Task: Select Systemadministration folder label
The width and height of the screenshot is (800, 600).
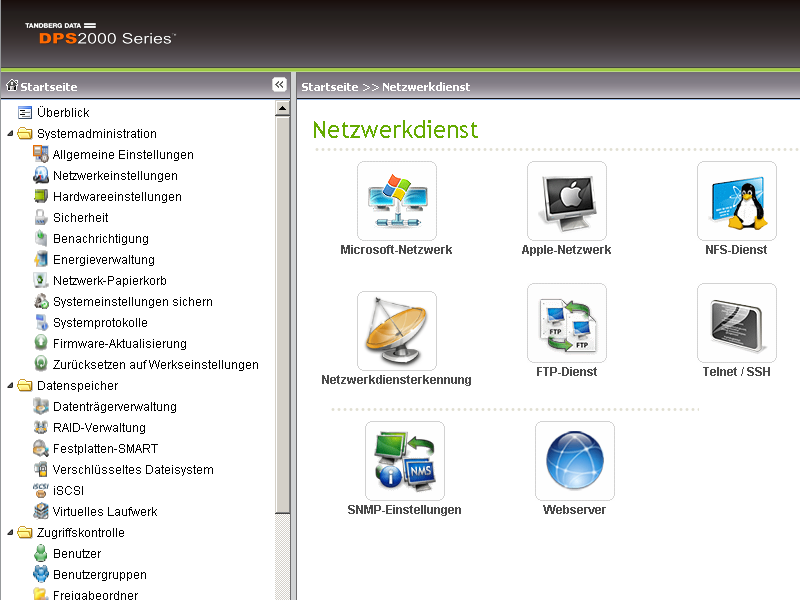Action: pos(97,134)
